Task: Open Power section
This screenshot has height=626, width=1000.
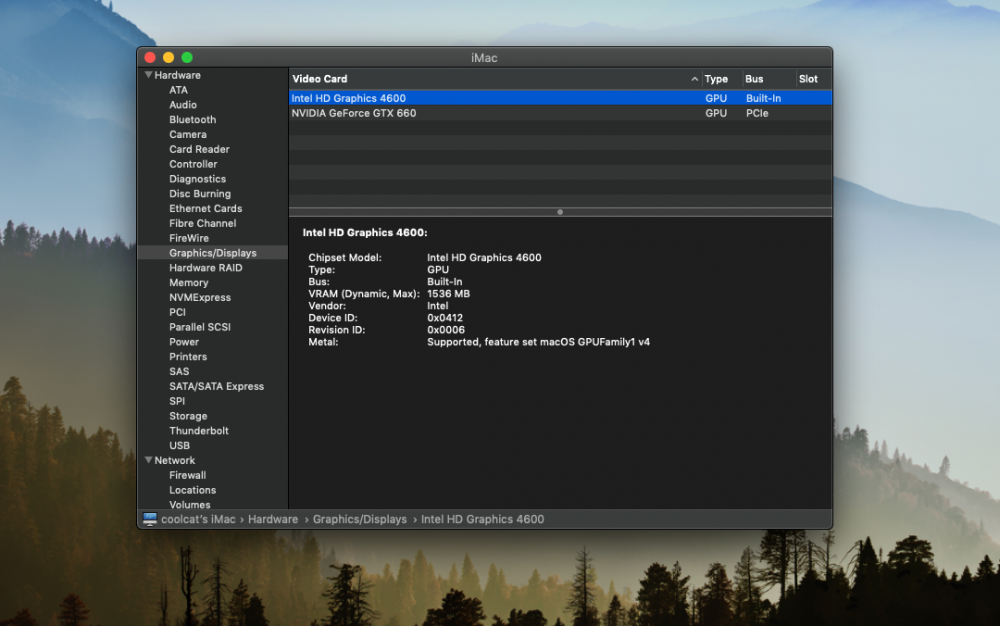Action: click(184, 342)
